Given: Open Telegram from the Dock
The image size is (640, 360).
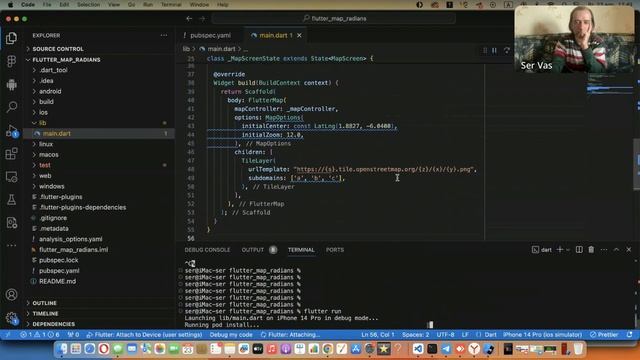Looking at the screenshot, I should (446, 349).
